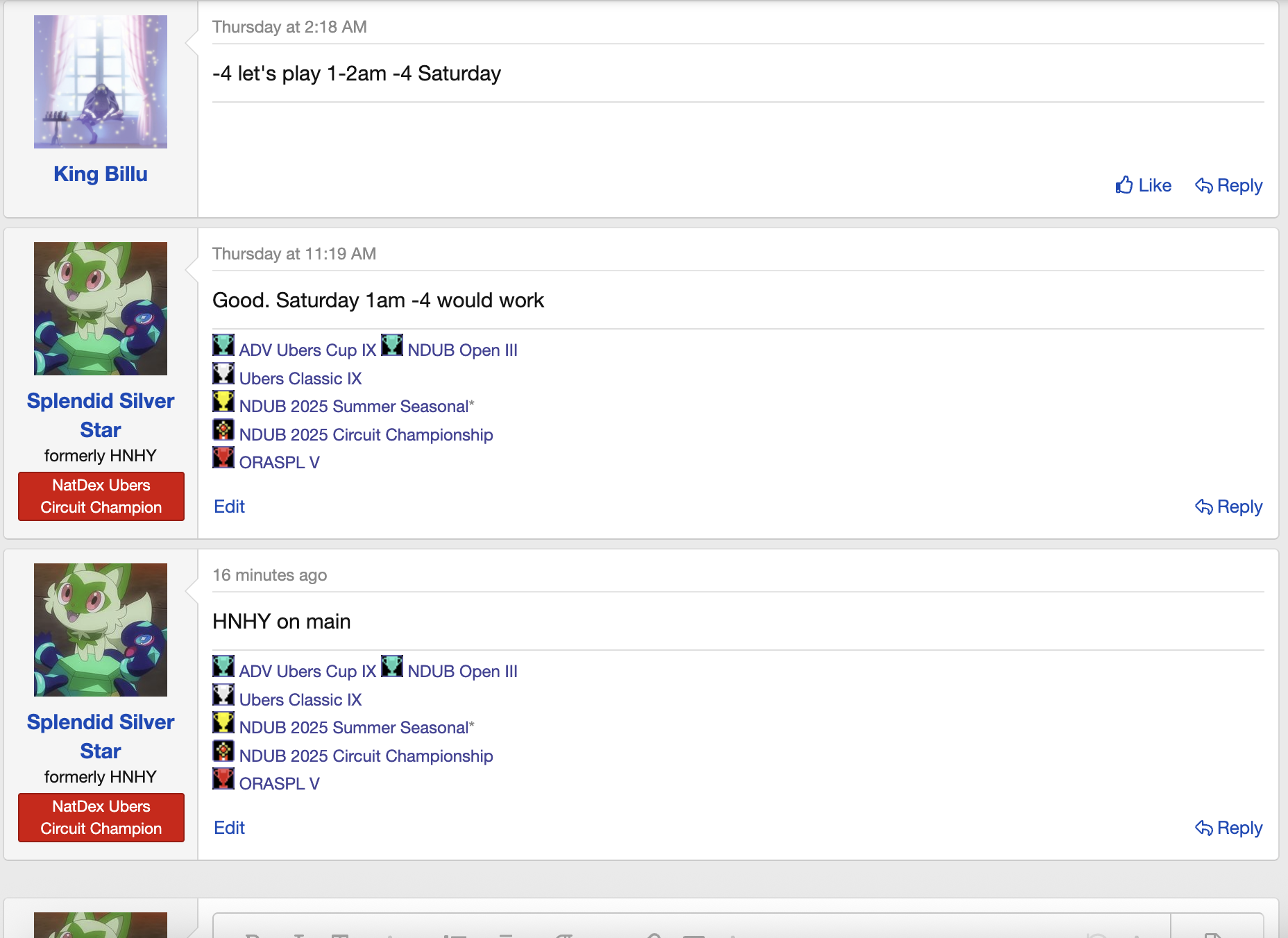
Task: Click the 'Thursday at 2:18 AM' timestamp
Action: point(289,27)
